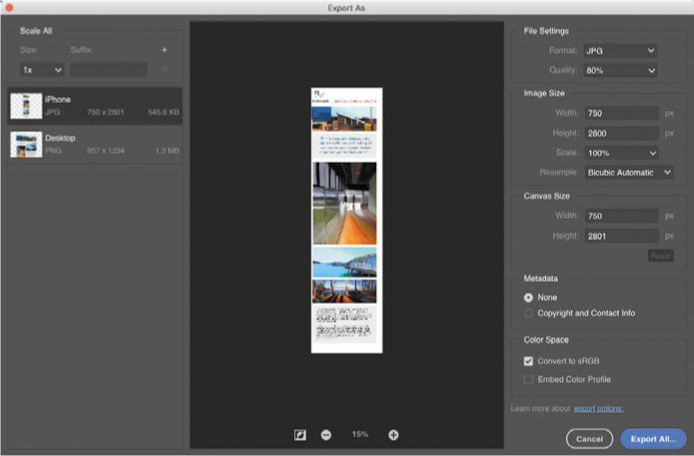Open the 1x size dropdown
Screen dimensions: 694x456
point(42,70)
